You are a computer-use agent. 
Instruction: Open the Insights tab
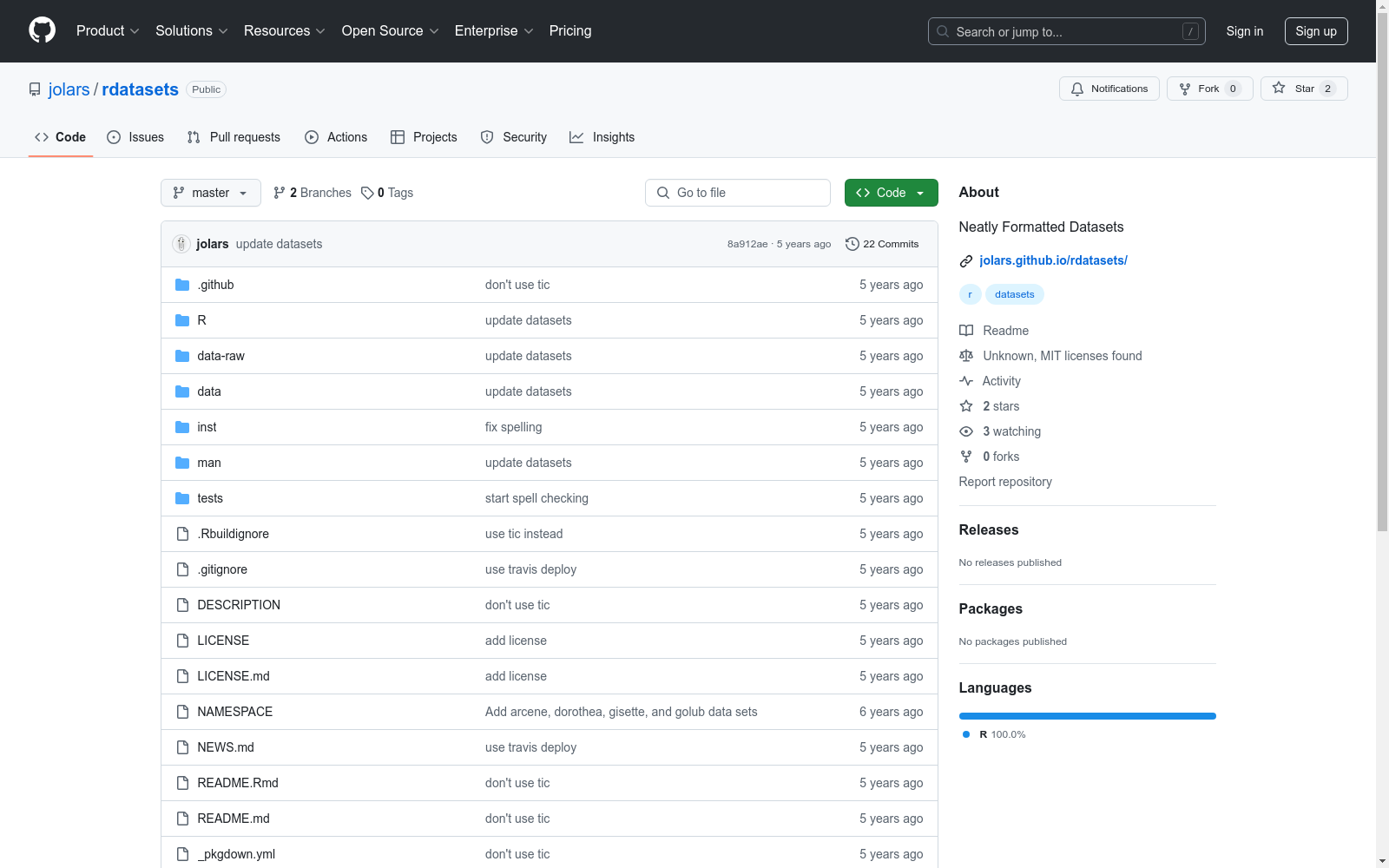point(602,137)
